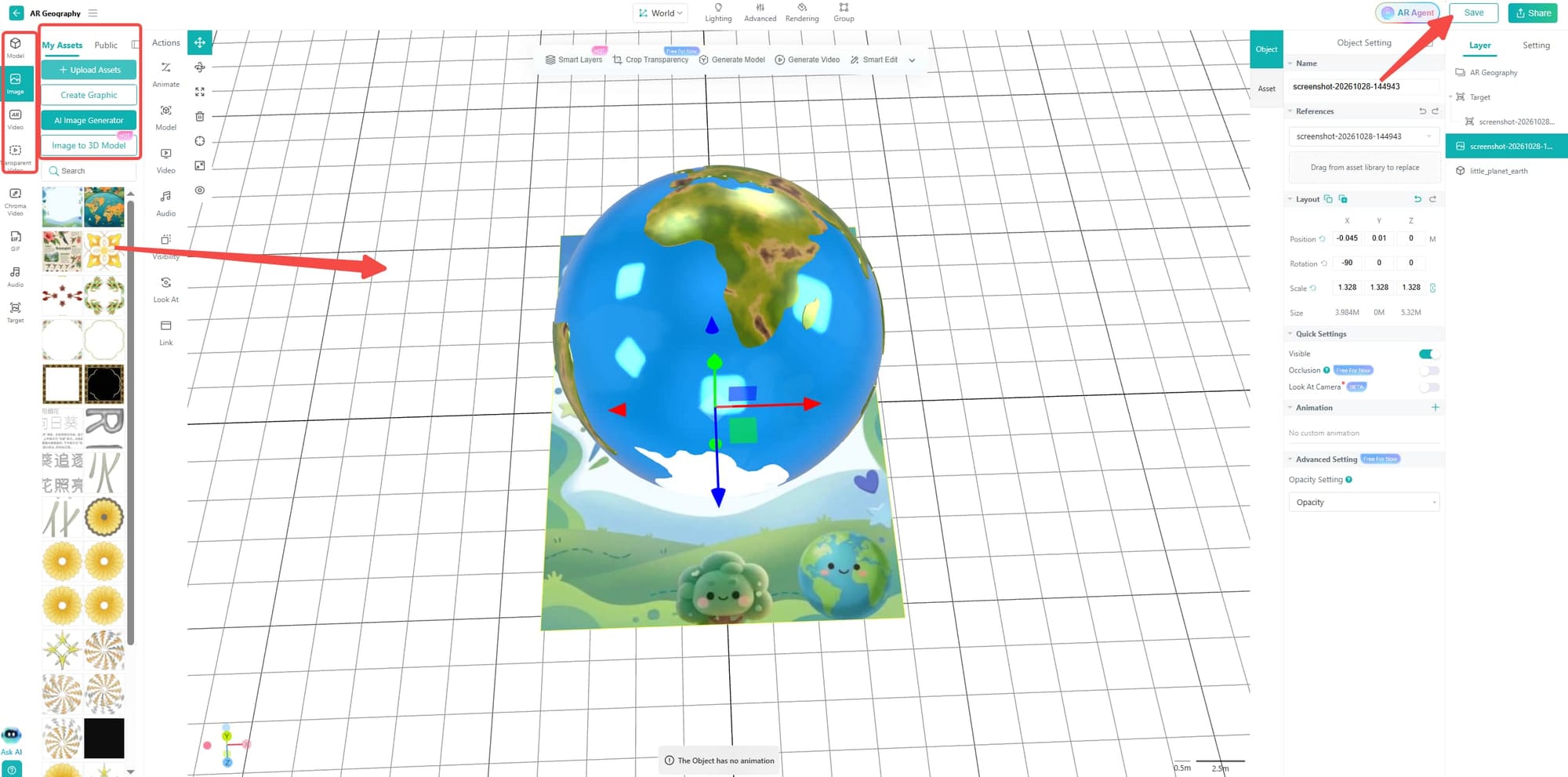Click the Save button
Viewport: 1568px width, 777px height.
click(x=1473, y=13)
